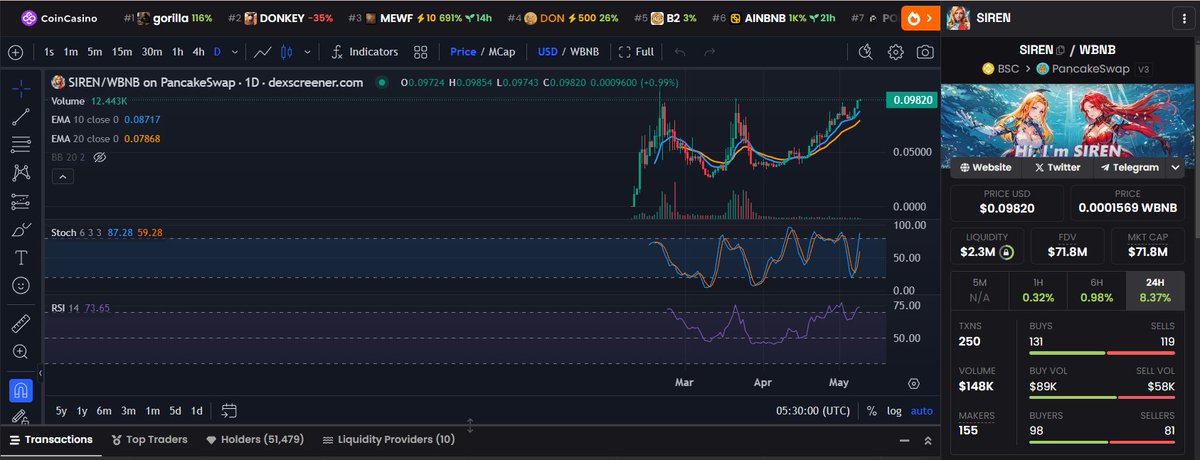Undo the last chart action
This screenshot has width=1200, height=460.
tap(680, 52)
